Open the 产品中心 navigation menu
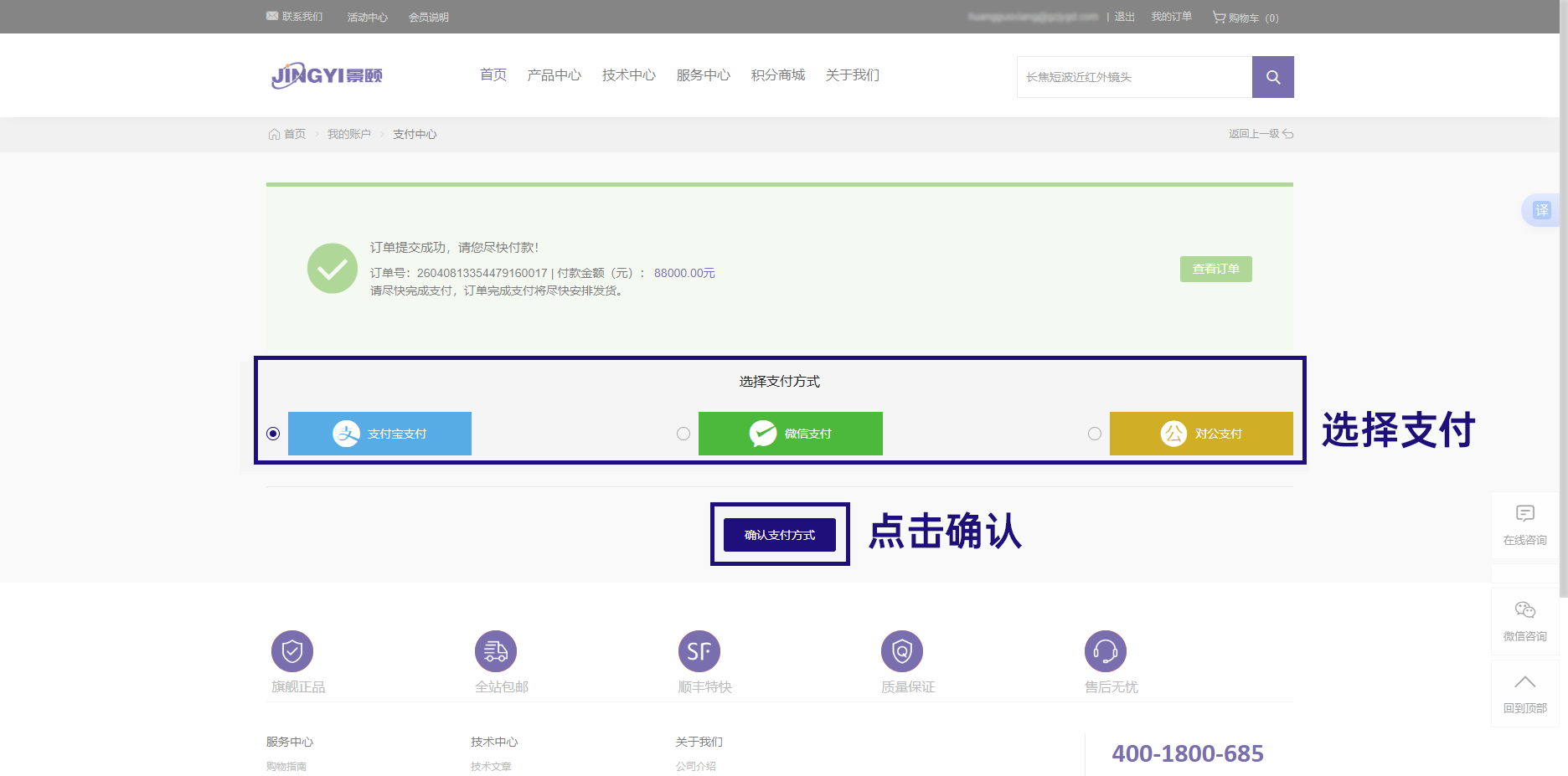This screenshot has width=1568, height=776. [x=554, y=75]
